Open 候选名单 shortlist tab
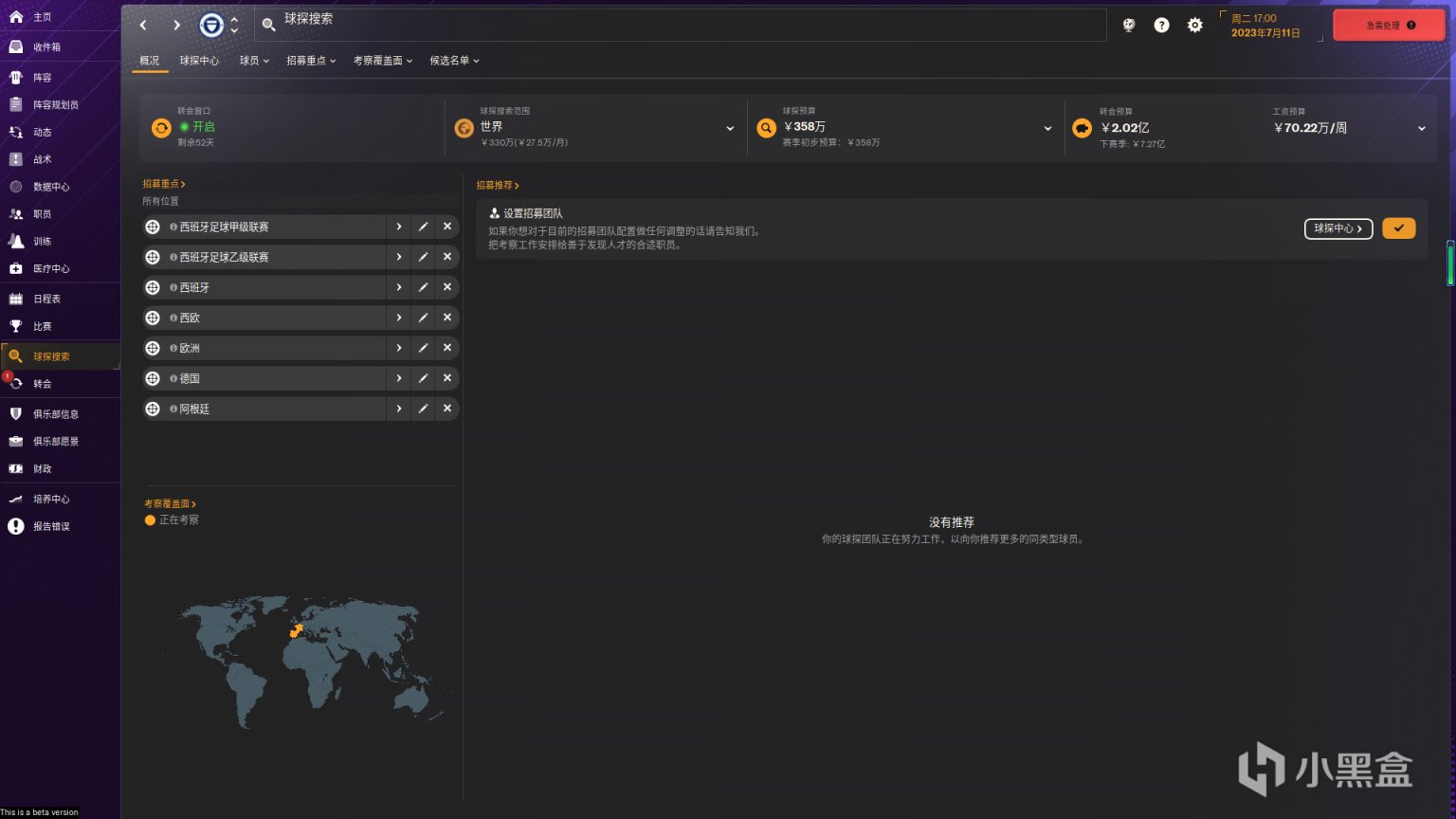The width and height of the screenshot is (1456, 819). point(454,61)
